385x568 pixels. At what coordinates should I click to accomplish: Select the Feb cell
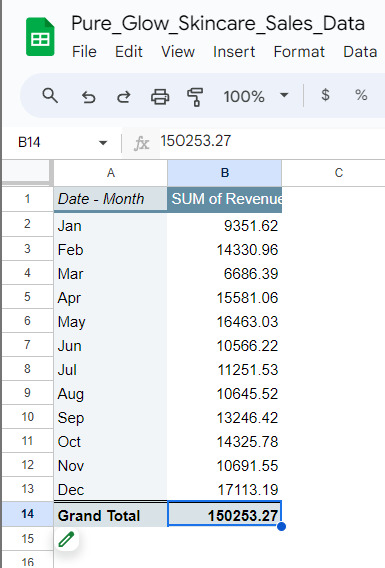110,249
